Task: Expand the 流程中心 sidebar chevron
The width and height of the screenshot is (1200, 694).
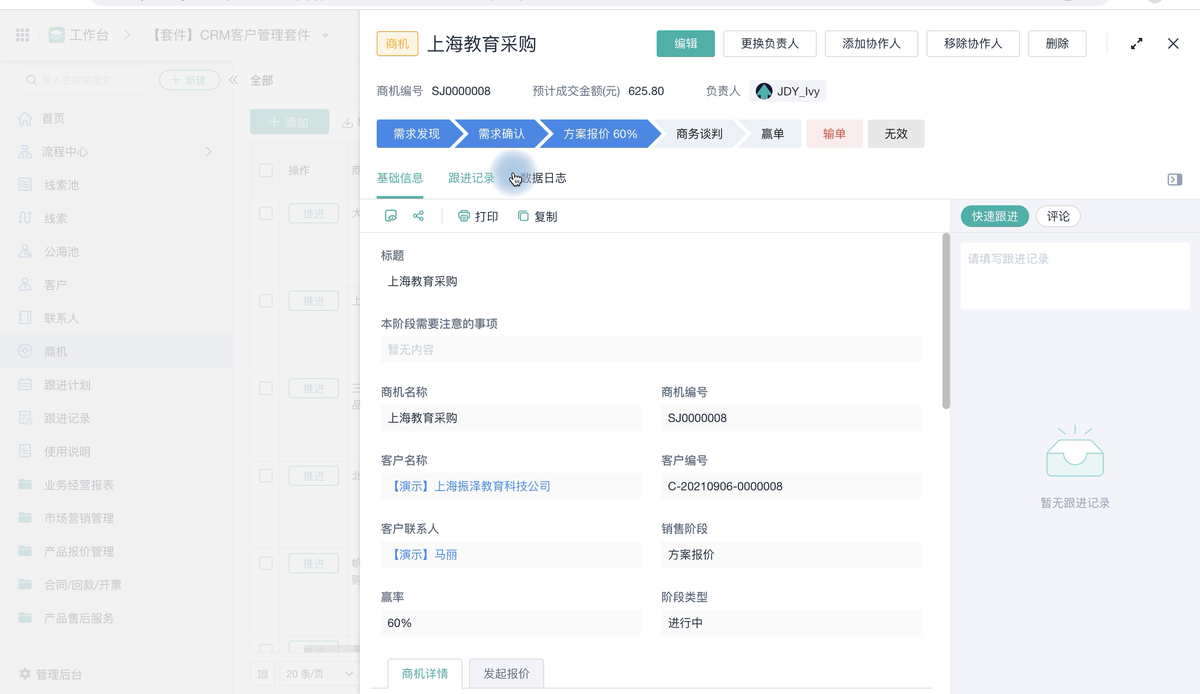Action: point(208,152)
